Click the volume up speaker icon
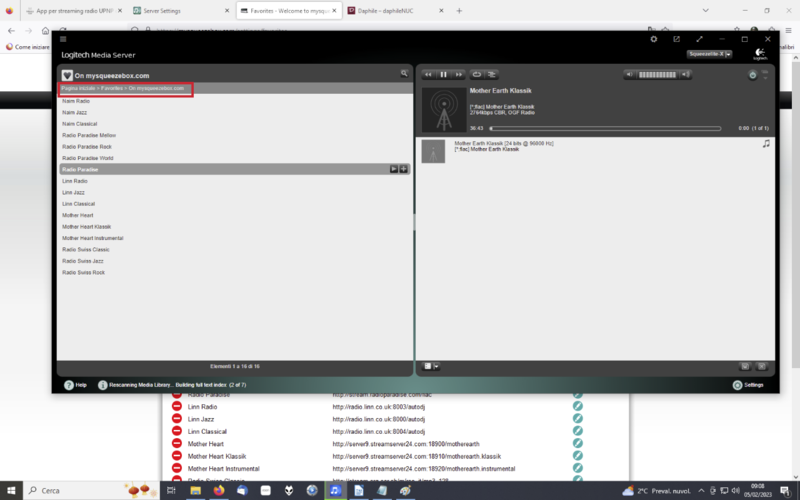800x500 pixels. [x=684, y=75]
